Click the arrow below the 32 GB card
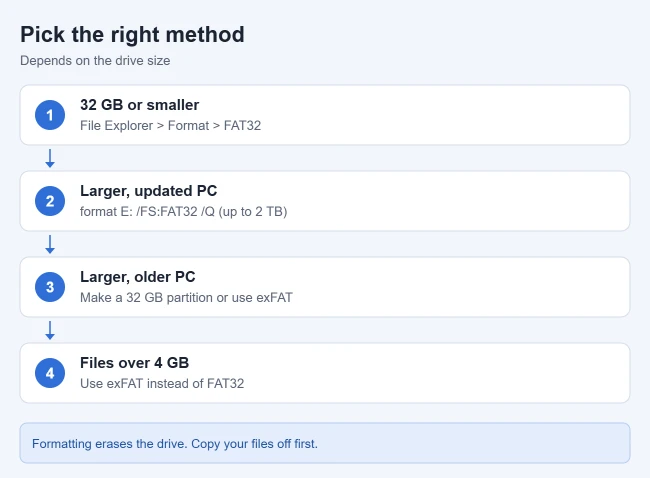Image resolution: width=650 pixels, height=478 pixels. (x=50, y=158)
